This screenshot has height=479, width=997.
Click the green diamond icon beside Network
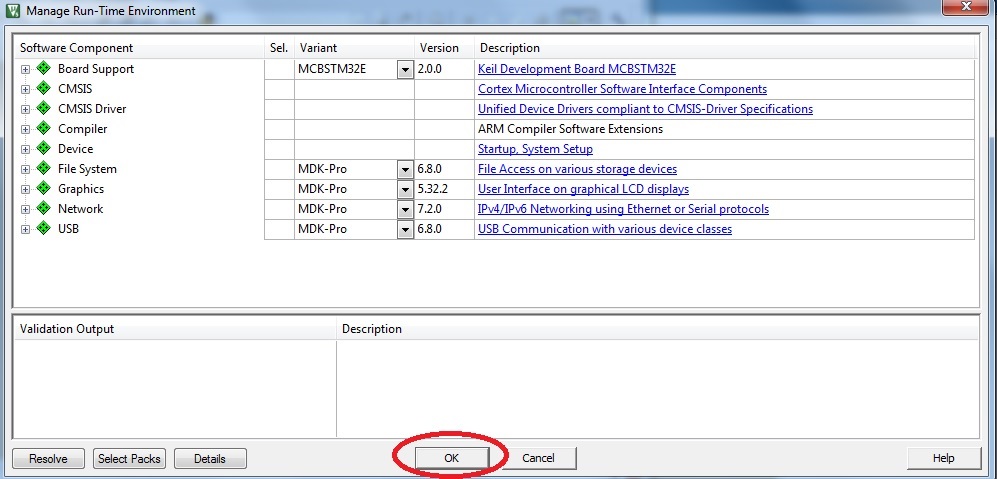click(43, 208)
